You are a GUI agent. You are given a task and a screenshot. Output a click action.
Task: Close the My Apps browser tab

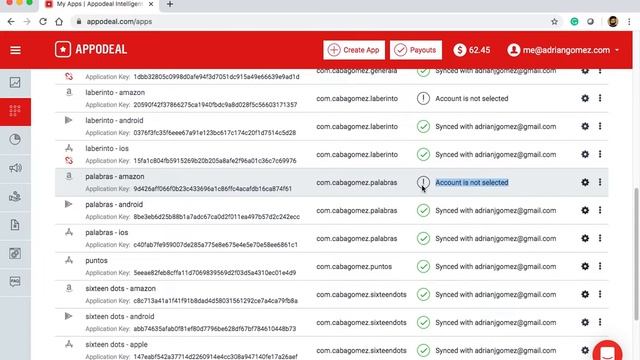pos(151,4)
